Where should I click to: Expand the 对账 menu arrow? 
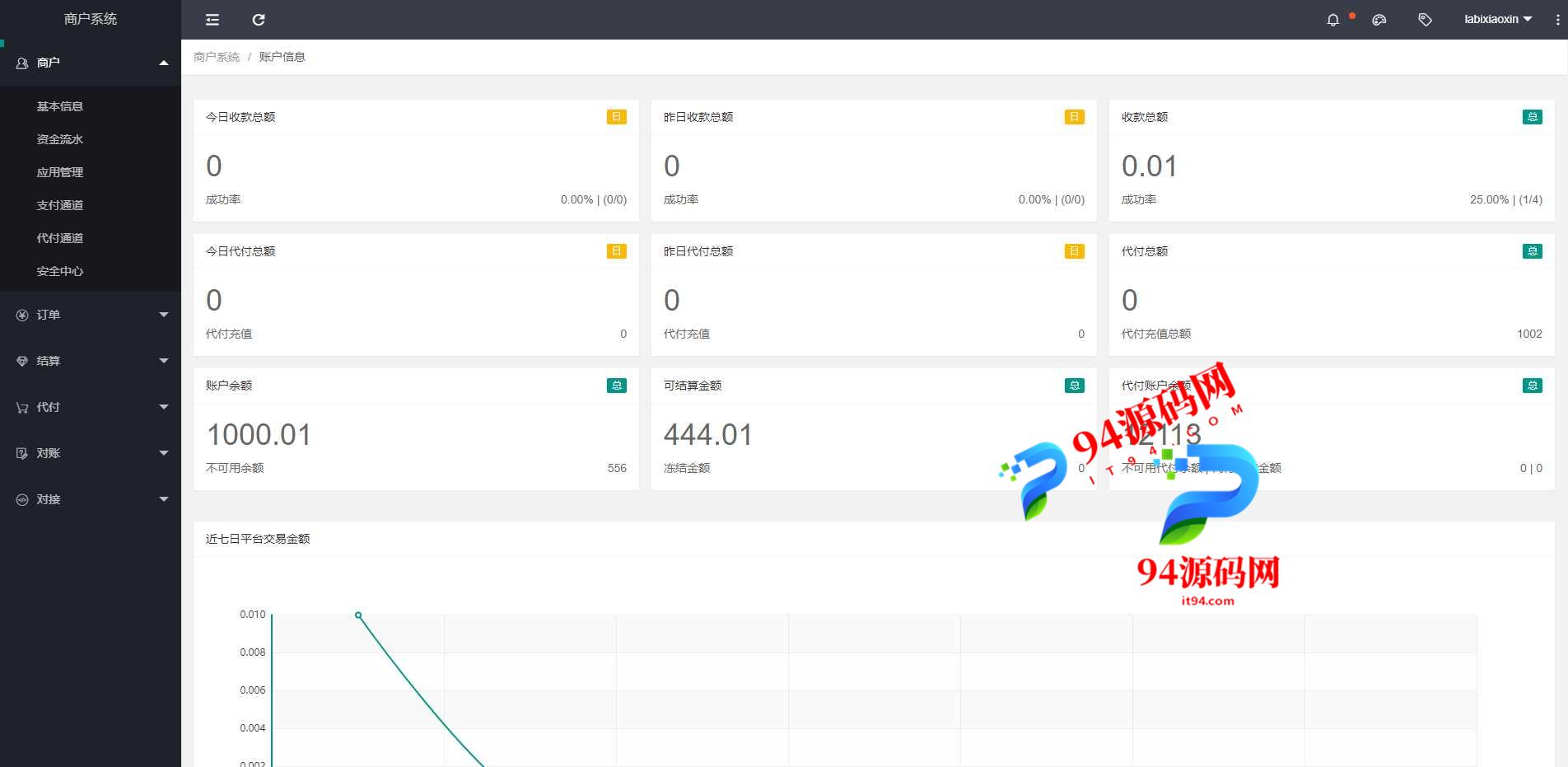[x=164, y=453]
